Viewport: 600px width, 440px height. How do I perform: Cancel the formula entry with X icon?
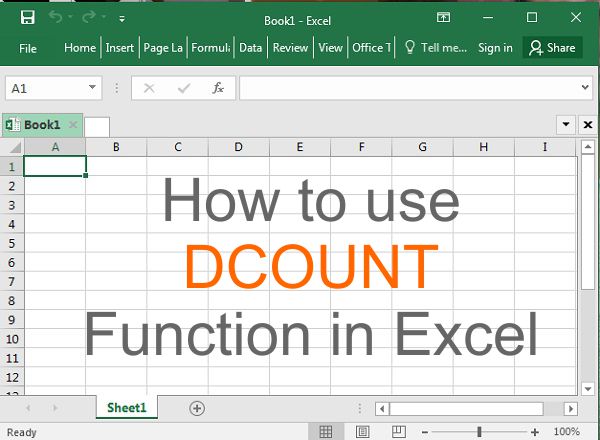point(149,88)
